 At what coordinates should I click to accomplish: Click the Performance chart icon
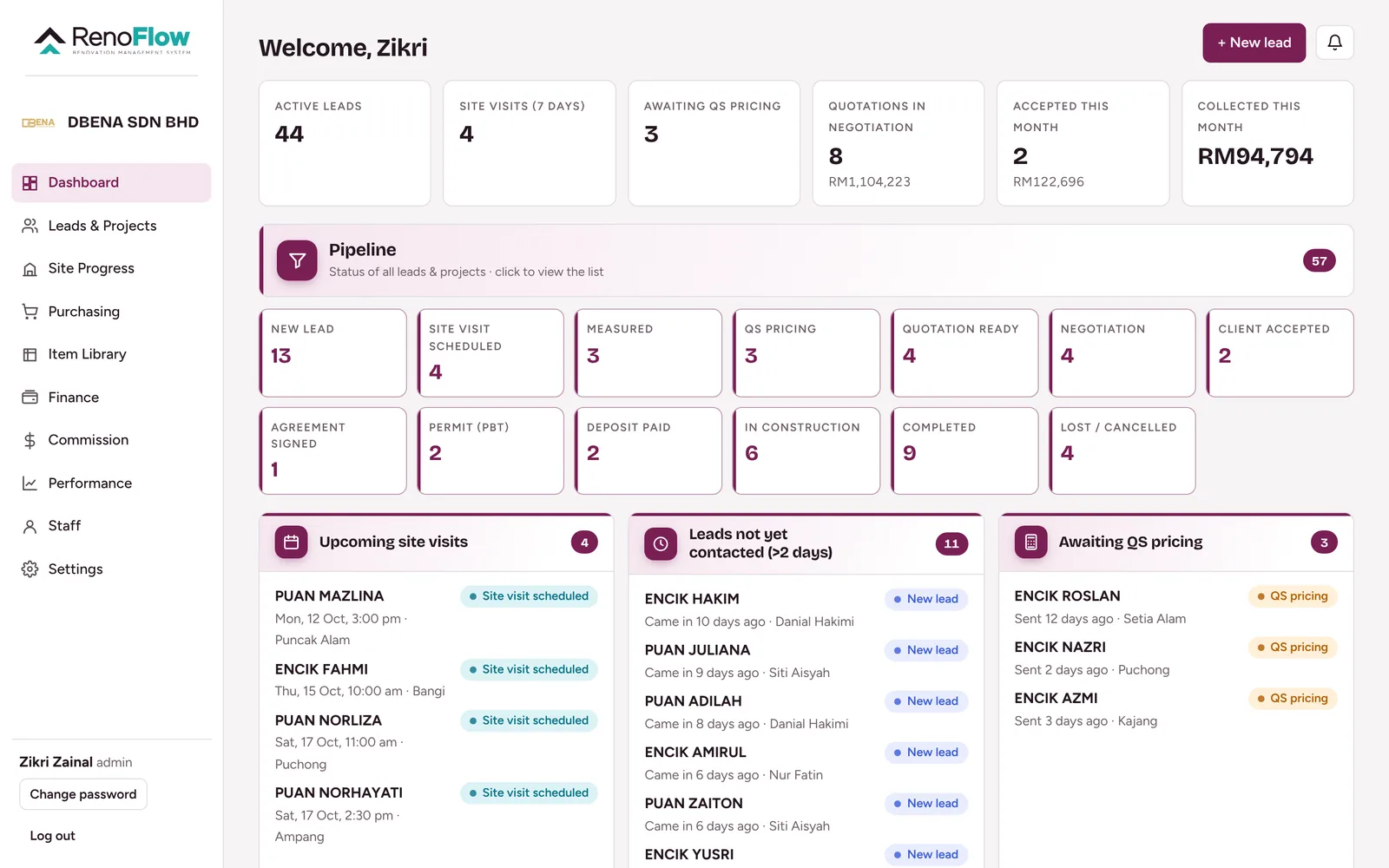pyautogui.click(x=30, y=483)
